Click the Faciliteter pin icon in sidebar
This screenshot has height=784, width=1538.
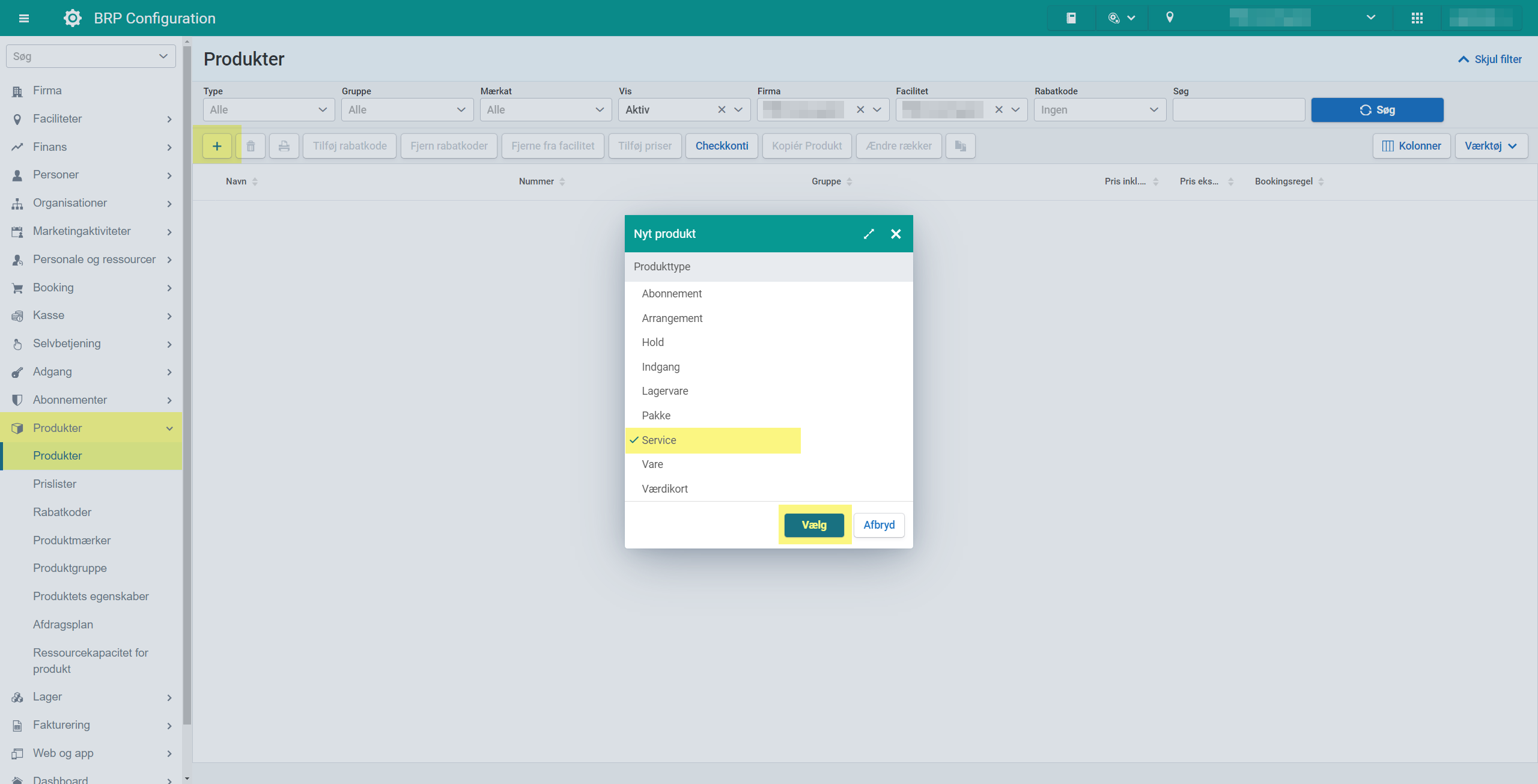click(x=17, y=120)
